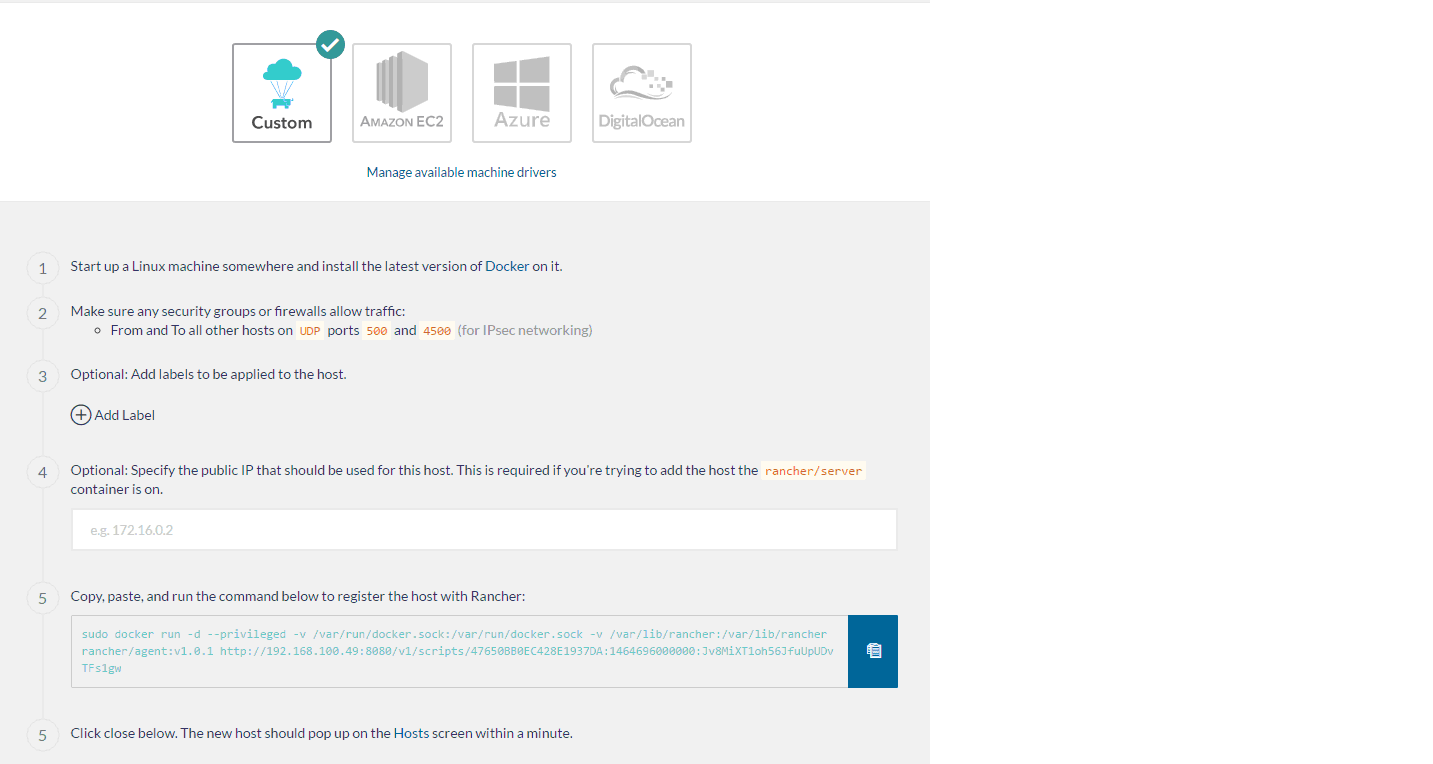Click 'Make sure any security groups' text
Viewport: 1433px width, 764px height.
coord(238,311)
